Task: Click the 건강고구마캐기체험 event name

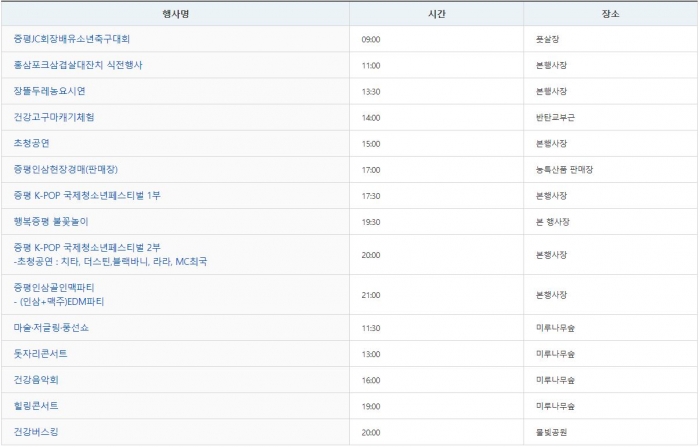Action: click(x=54, y=117)
